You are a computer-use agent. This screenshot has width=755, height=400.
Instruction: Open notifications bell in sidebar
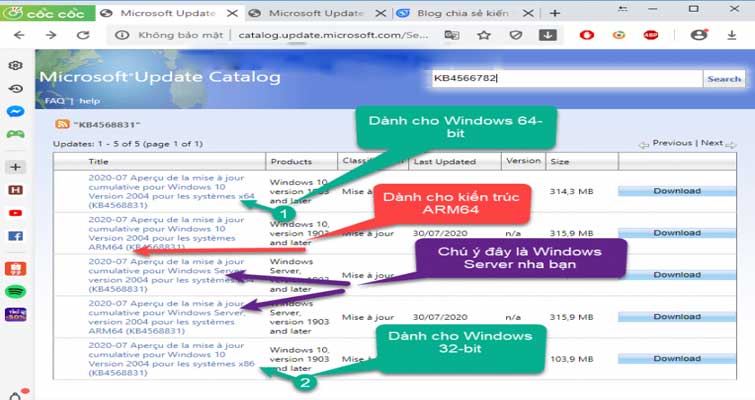click(15, 395)
